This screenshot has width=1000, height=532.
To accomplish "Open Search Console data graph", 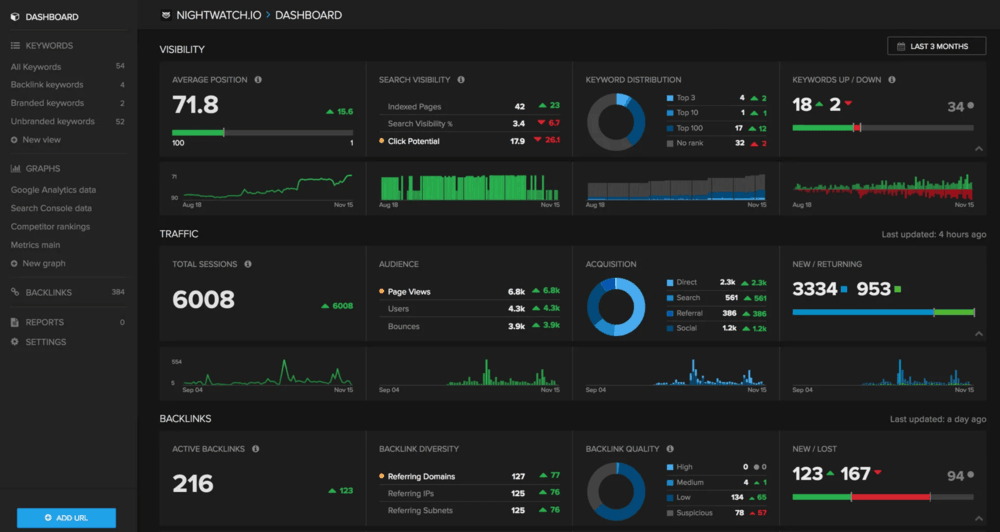I will (x=51, y=209).
